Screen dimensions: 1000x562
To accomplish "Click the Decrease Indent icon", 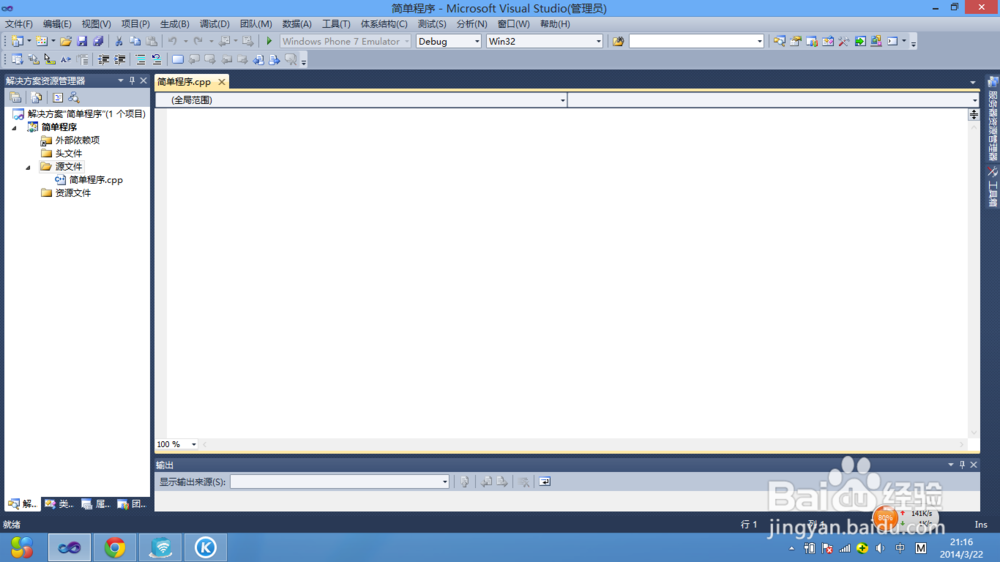I will pos(103,60).
